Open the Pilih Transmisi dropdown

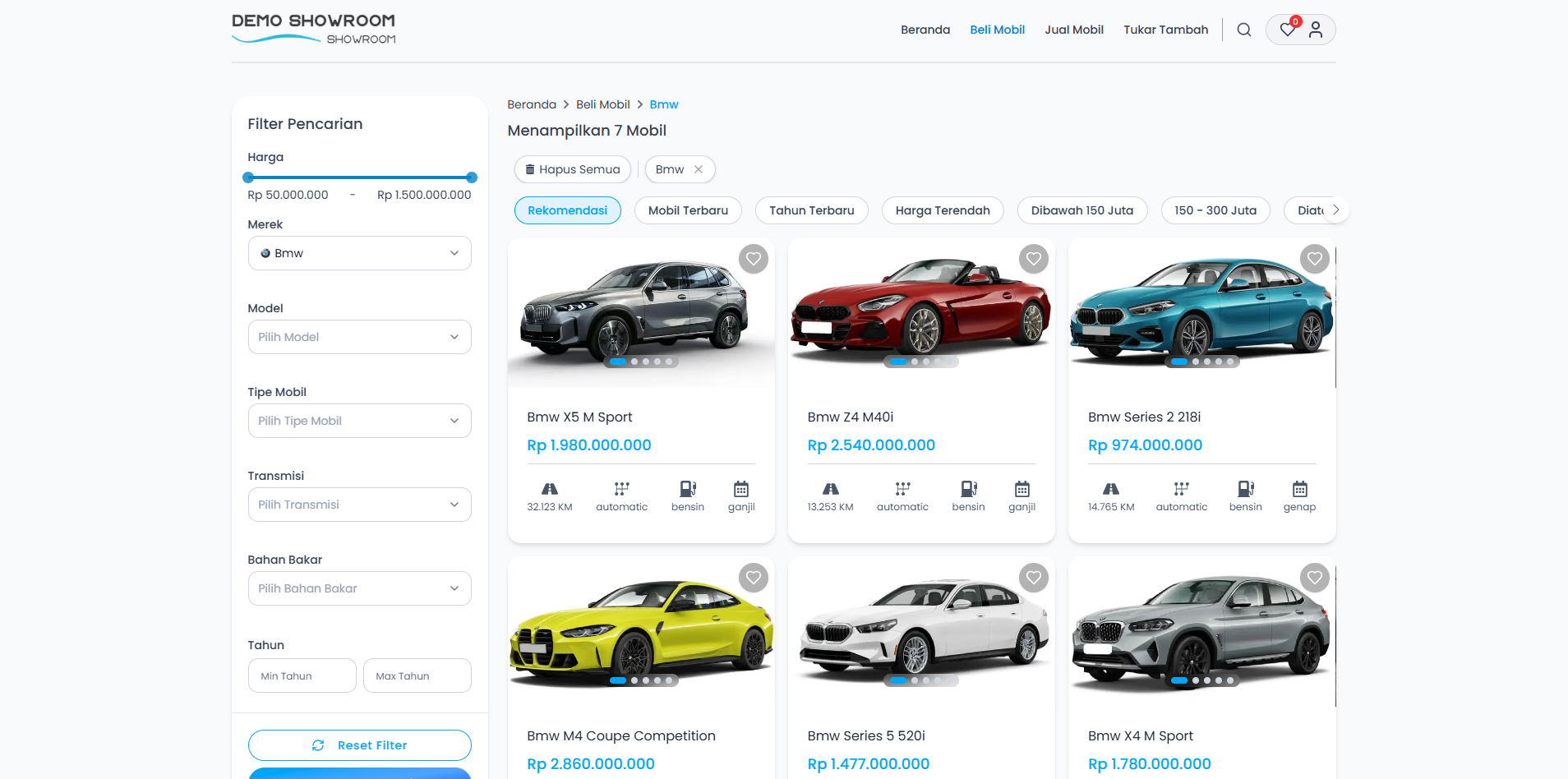[359, 505]
